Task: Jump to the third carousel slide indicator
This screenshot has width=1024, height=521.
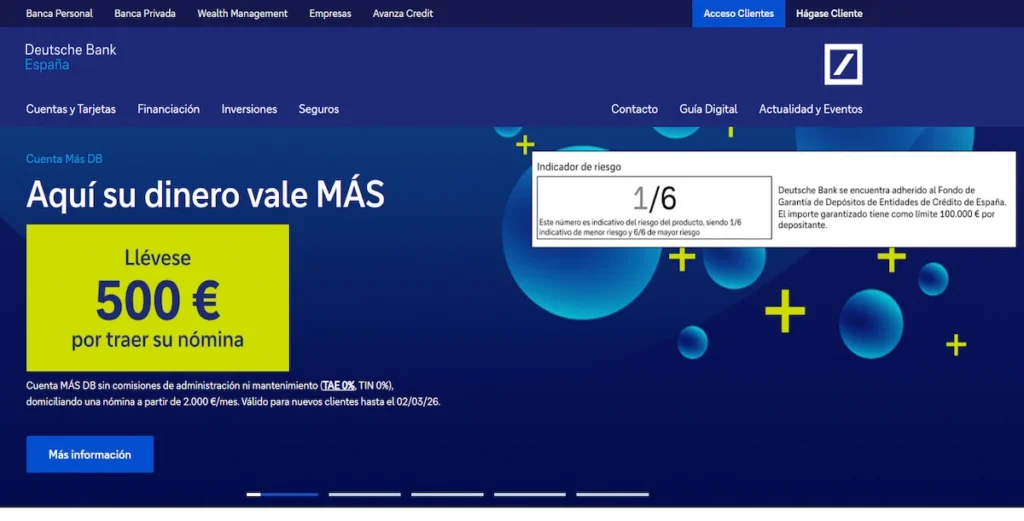Action: 447,494
